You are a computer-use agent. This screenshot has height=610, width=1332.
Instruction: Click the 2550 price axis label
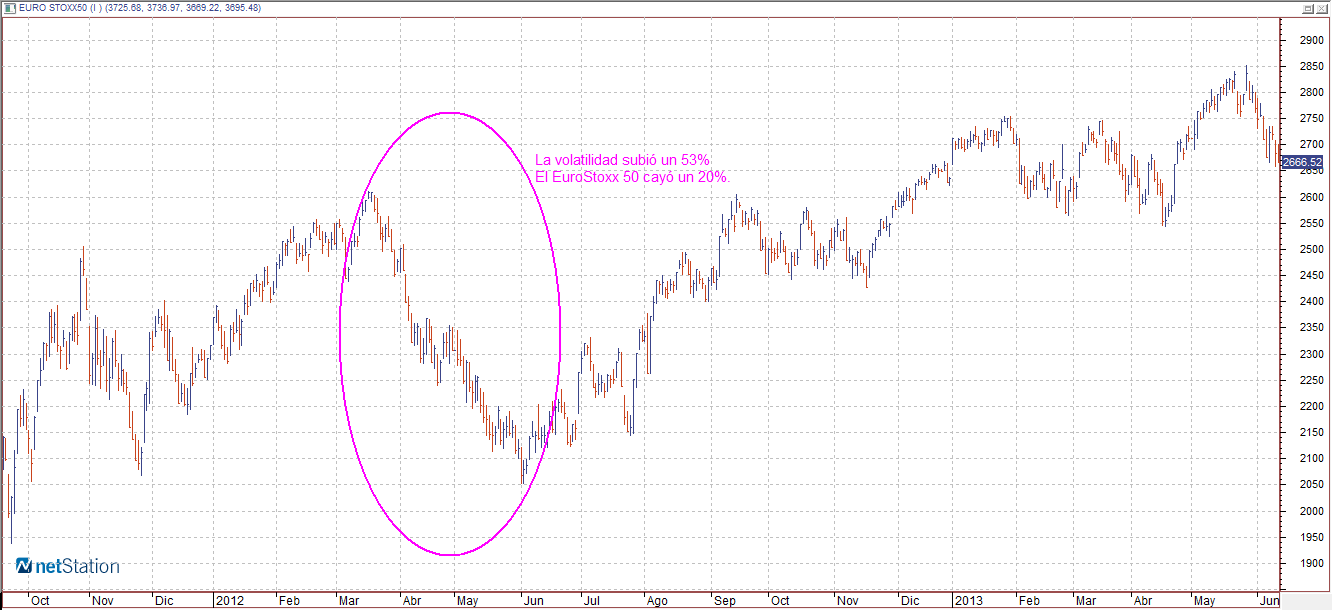tap(1310, 223)
